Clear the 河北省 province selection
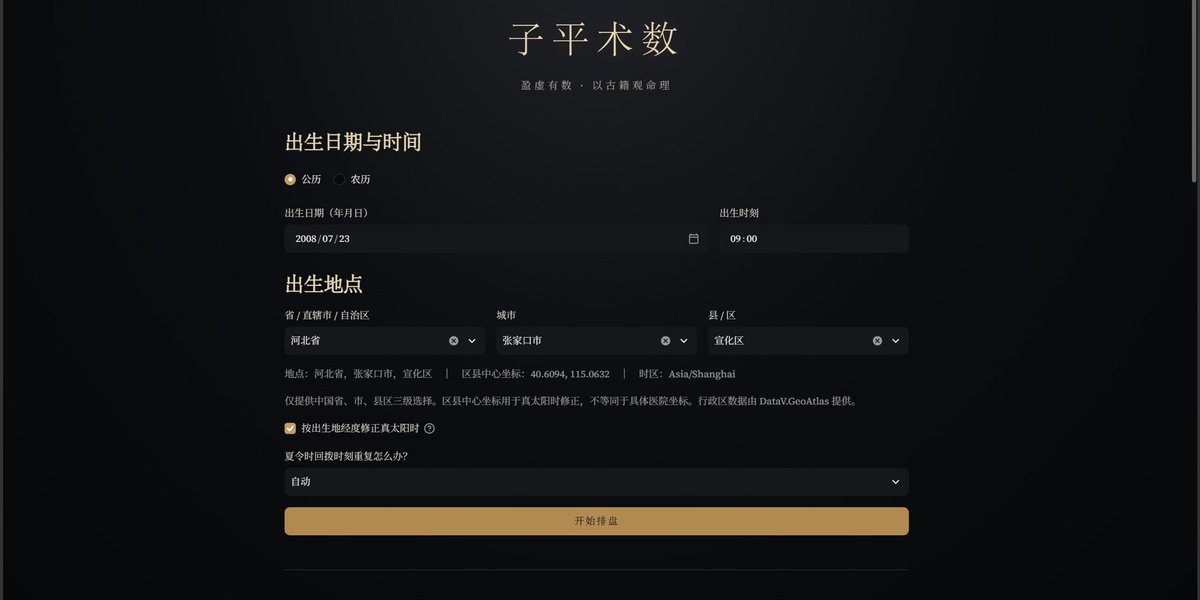 [x=453, y=341]
